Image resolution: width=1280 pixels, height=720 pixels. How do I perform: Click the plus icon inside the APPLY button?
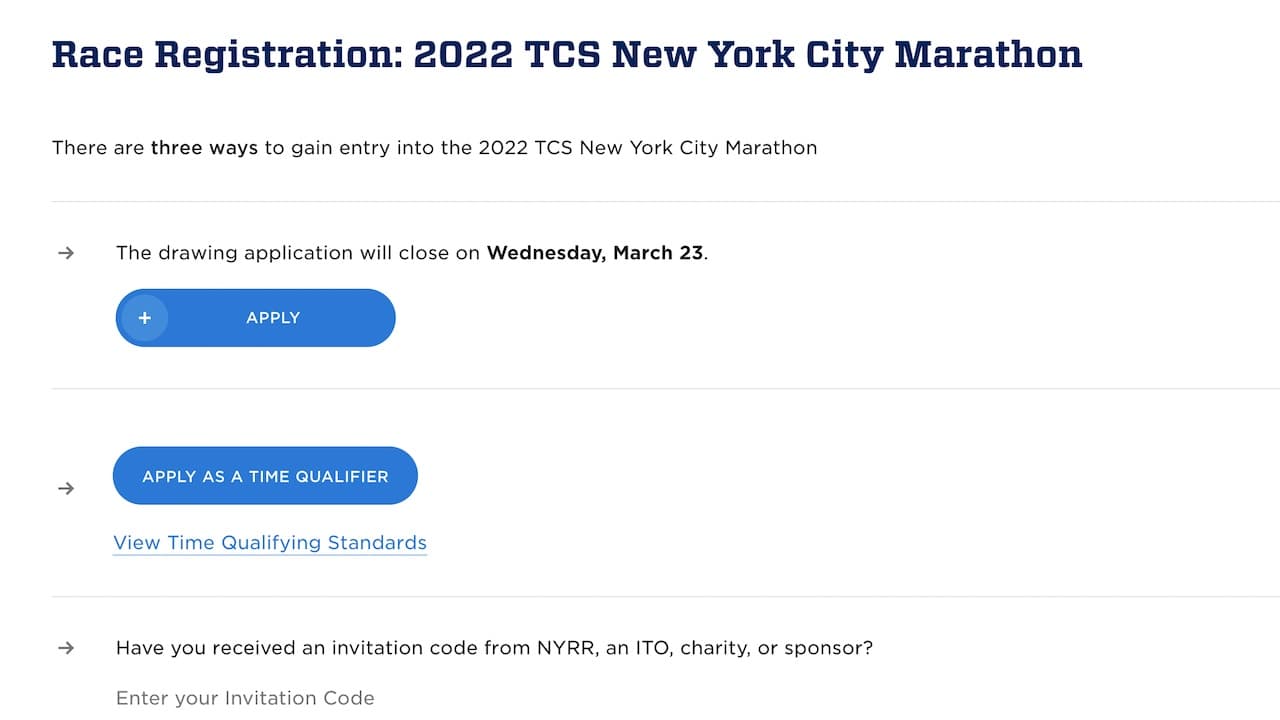coord(145,318)
